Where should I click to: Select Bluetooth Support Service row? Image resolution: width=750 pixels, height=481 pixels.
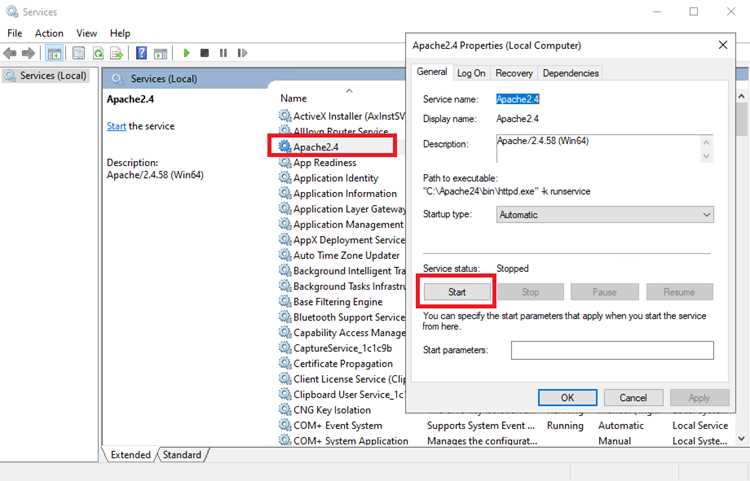point(342,317)
